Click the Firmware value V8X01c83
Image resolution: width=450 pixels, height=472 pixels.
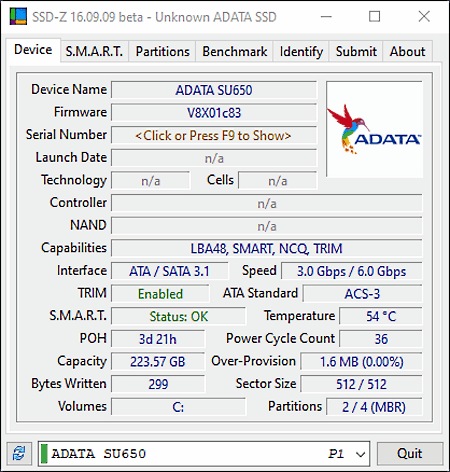(x=214, y=113)
